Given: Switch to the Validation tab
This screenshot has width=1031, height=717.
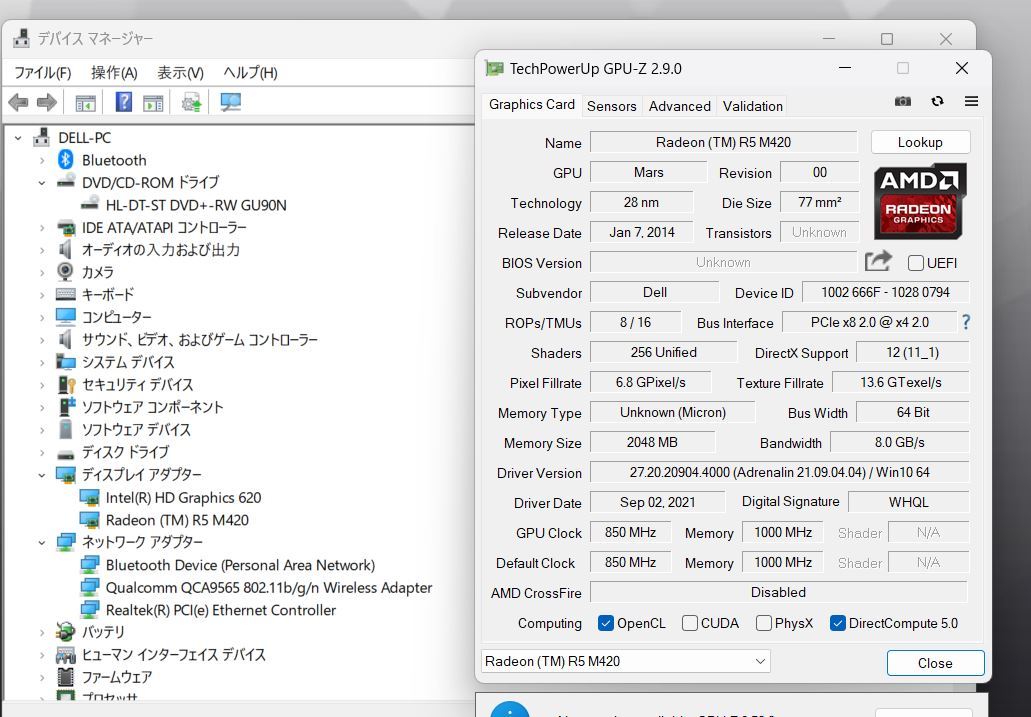Looking at the screenshot, I should click(x=753, y=106).
